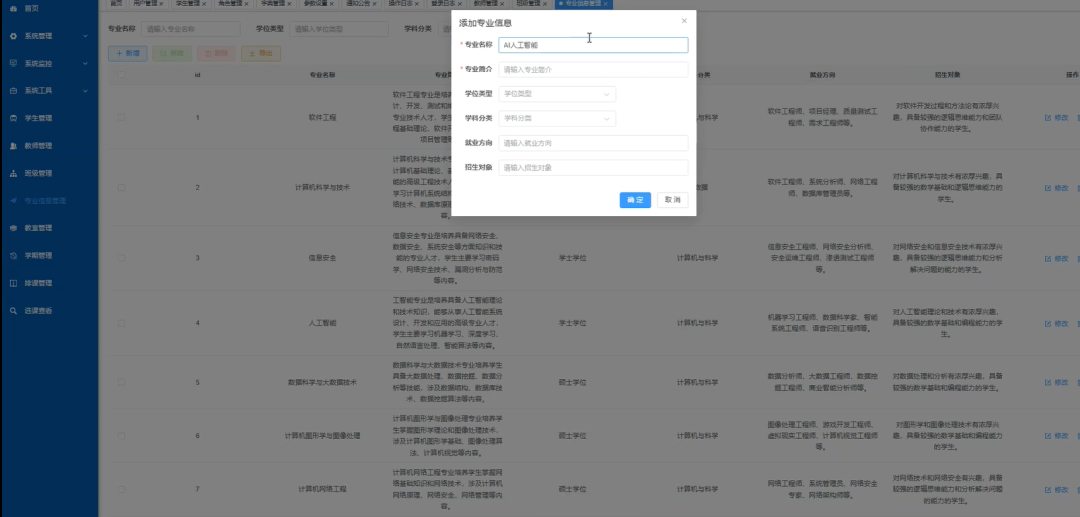Expand the 系统监控 menu chevron
1080x517 pixels.
[85, 63]
